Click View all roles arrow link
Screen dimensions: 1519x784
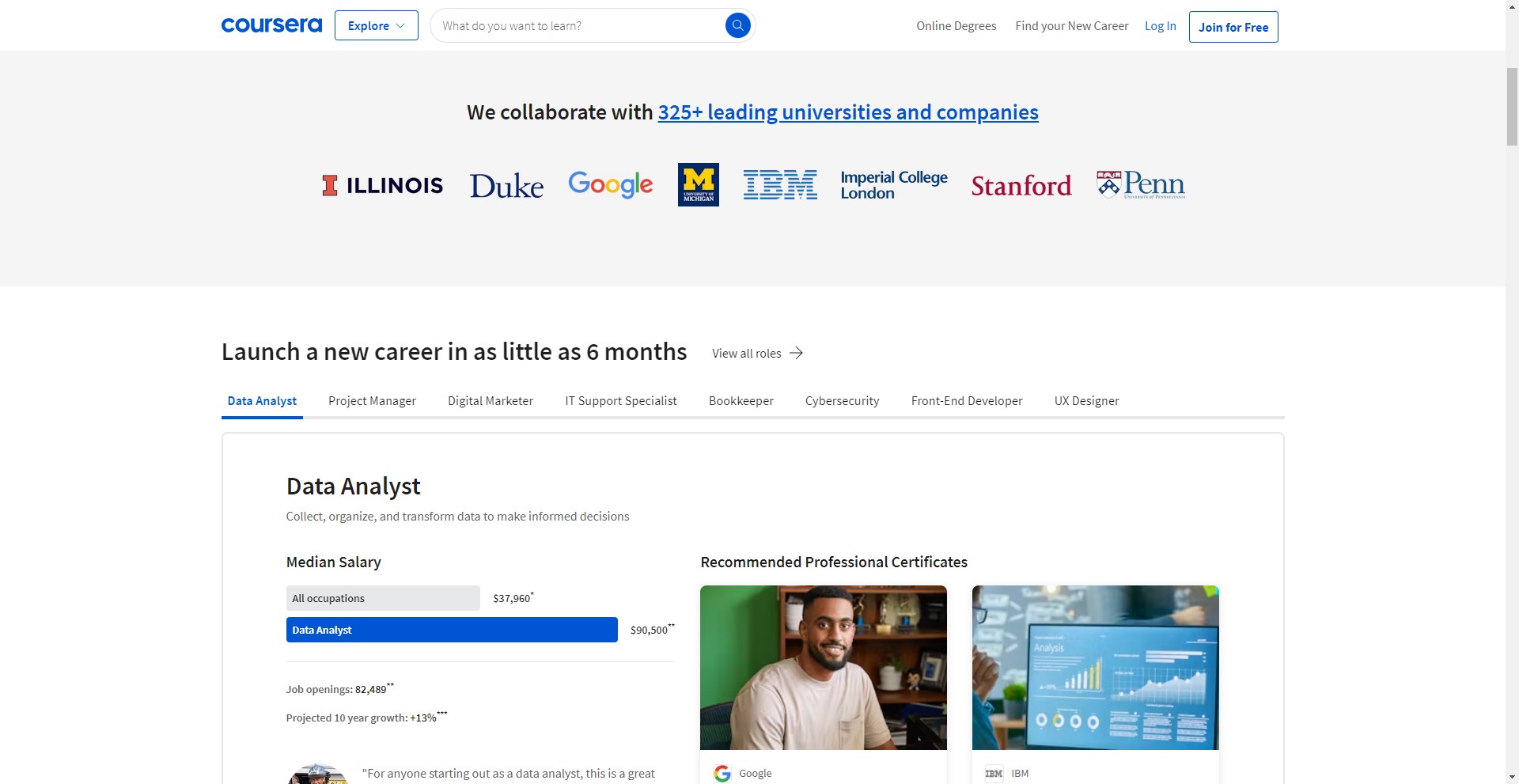pos(757,353)
